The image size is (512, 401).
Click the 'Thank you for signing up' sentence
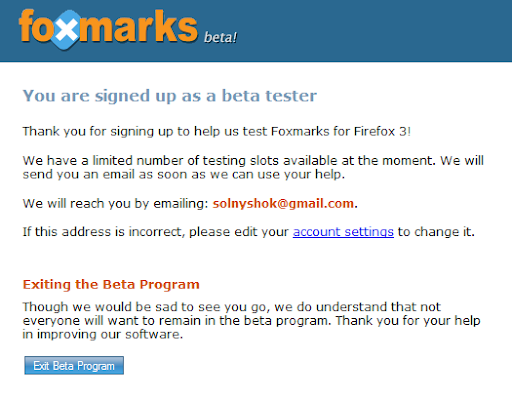217,131
